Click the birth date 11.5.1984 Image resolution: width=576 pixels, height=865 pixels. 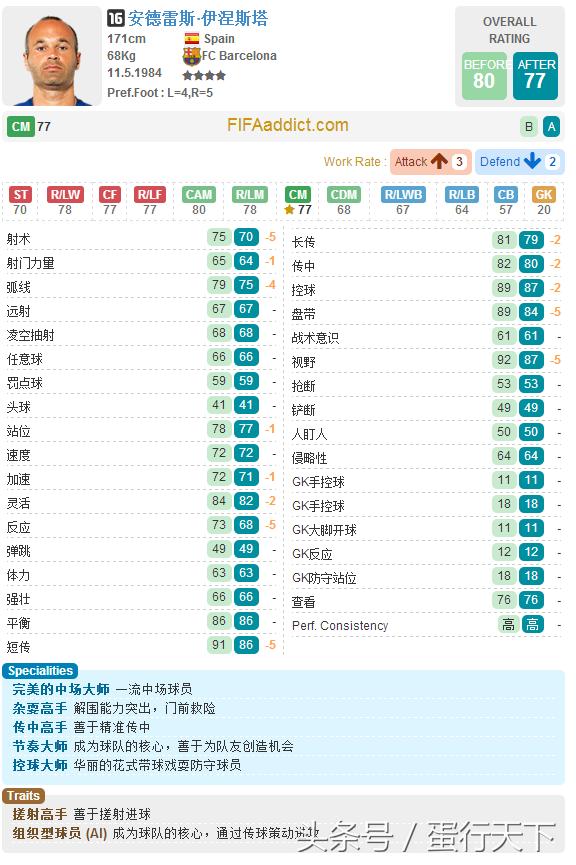click(134, 73)
